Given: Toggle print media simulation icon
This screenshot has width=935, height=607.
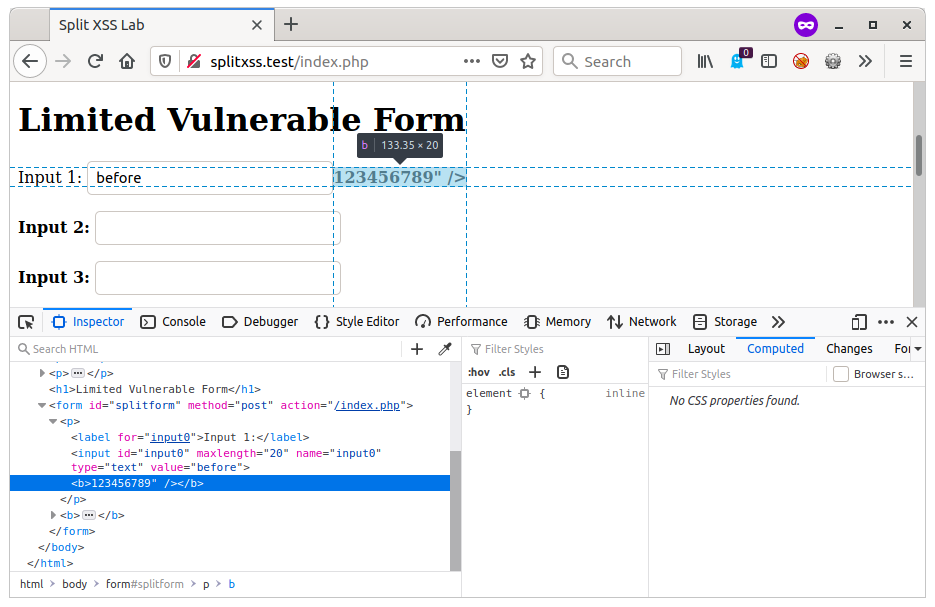Looking at the screenshot, I should 563,372.
